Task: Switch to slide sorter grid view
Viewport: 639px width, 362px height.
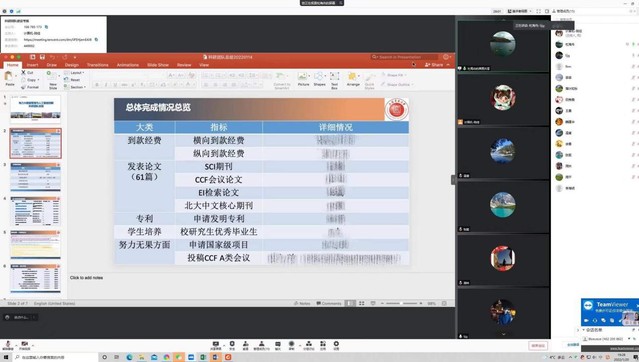Action: [x=361, y=303]
